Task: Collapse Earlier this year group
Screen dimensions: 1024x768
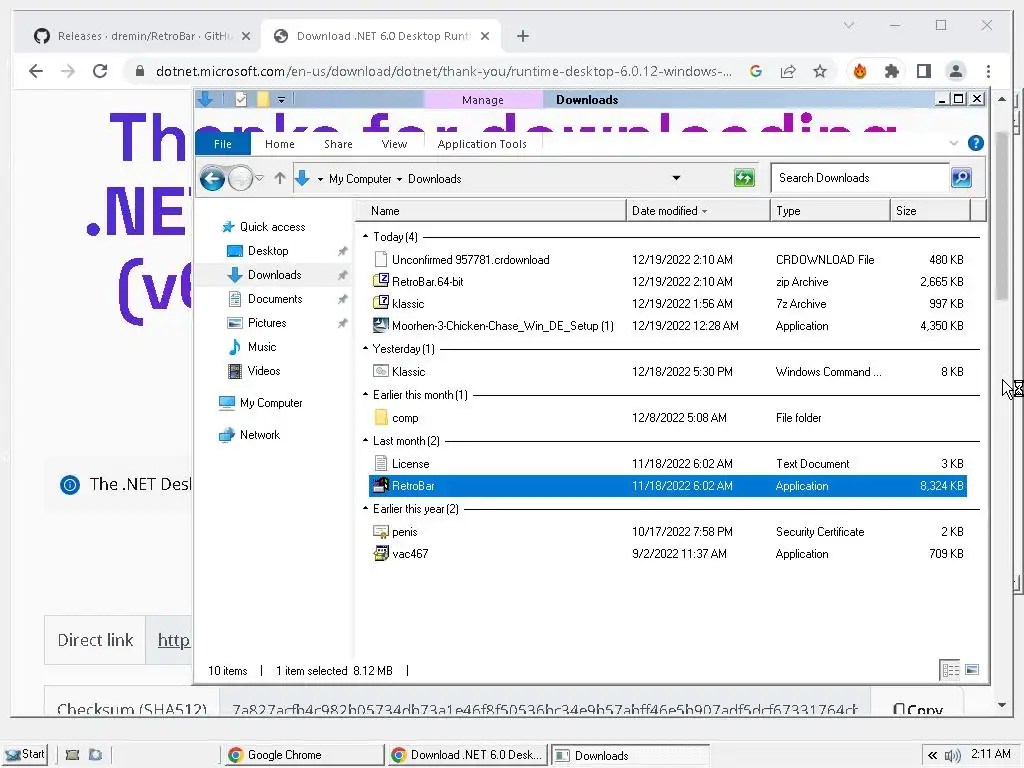Action: [365, 508]
